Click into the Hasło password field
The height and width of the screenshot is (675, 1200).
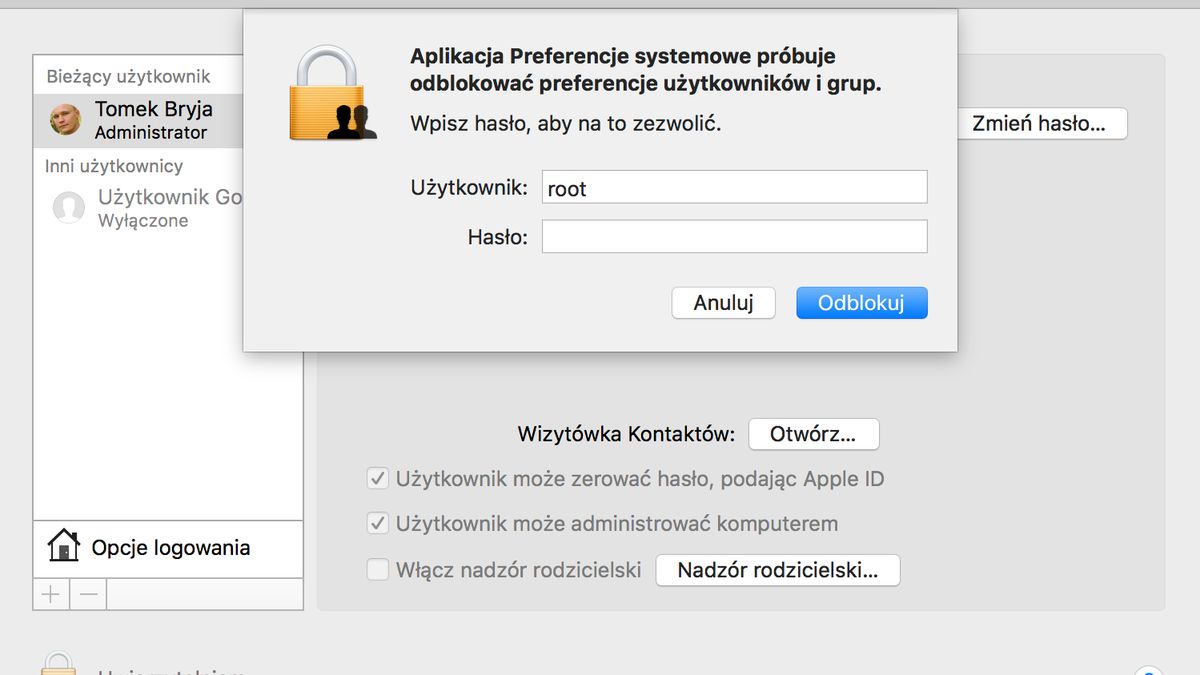click(x=735, y=237)
